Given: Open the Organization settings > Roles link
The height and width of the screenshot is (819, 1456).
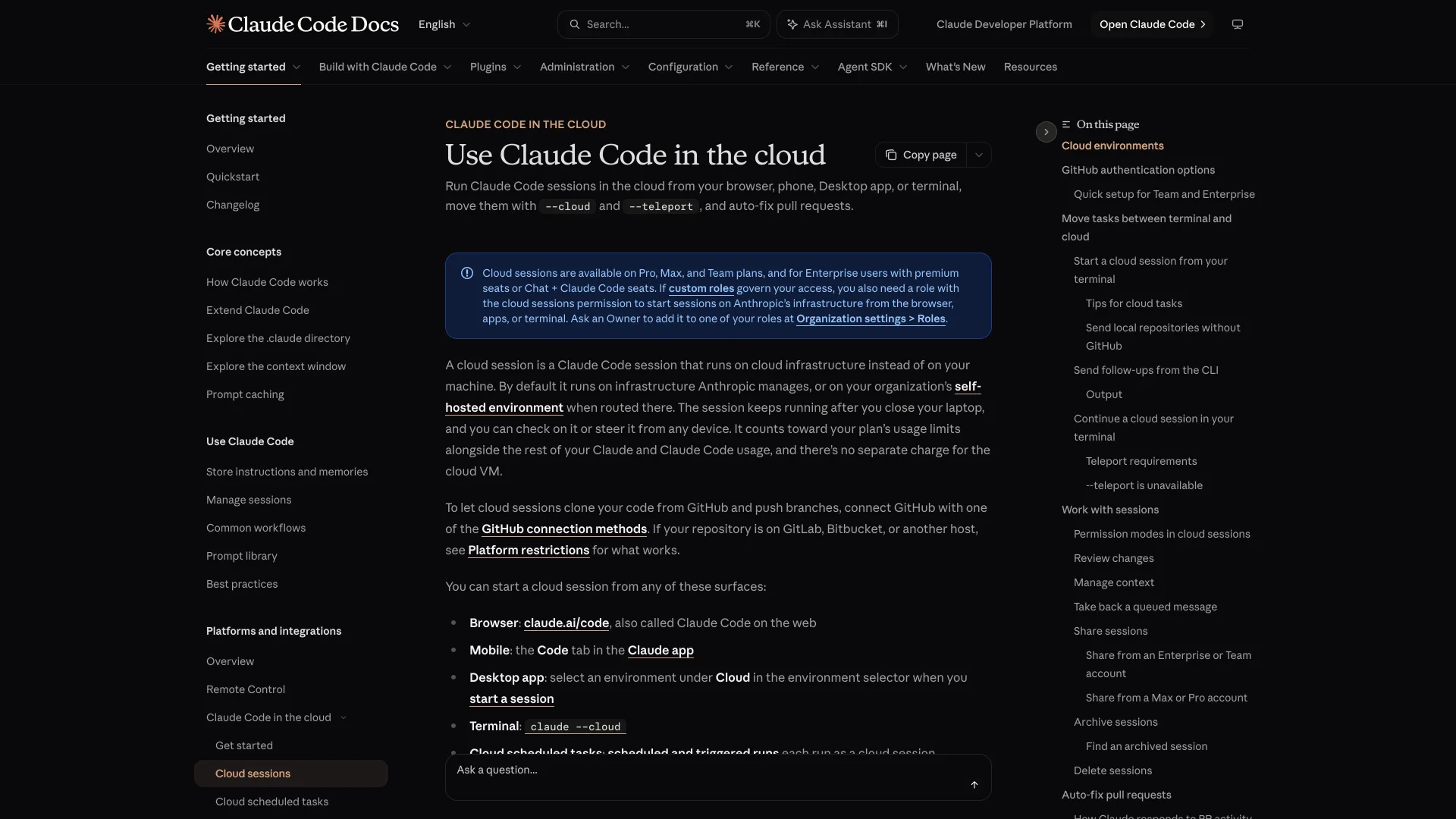Looking at the screenshot, I should coord(871,318).
